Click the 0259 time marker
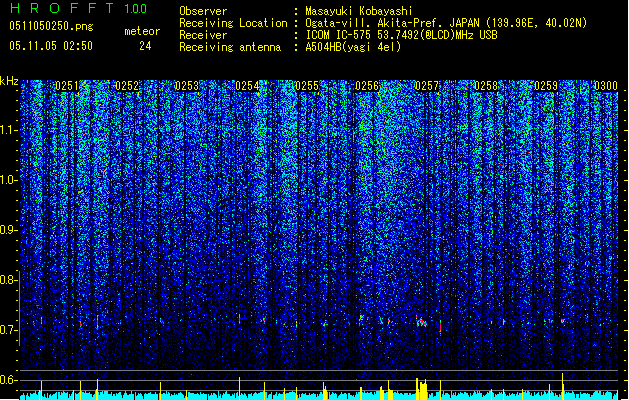 pyautogui.click(x=546, y=86)
